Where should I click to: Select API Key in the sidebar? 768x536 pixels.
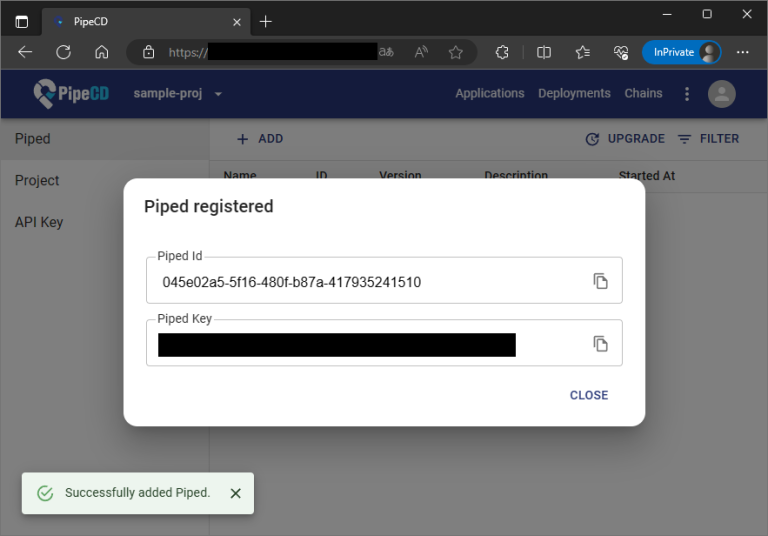[x=39, y=222]
